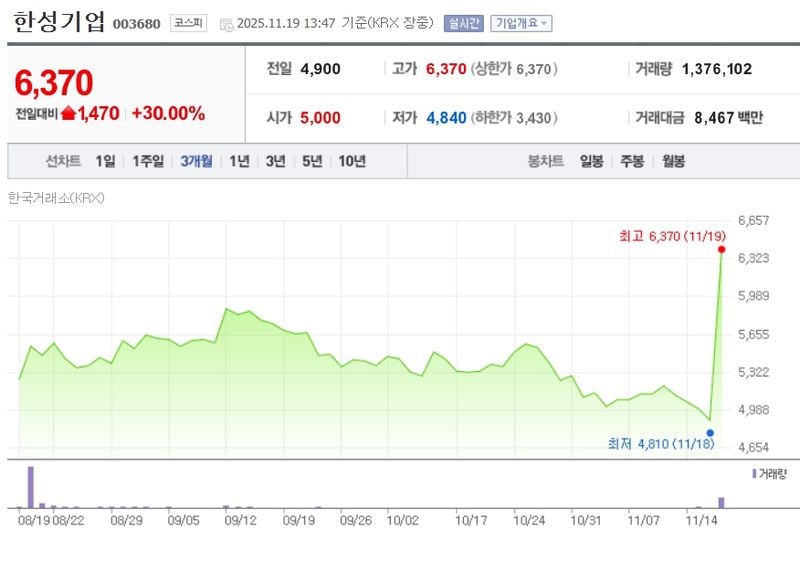Select the 1일 line chart period
The height and width of the screenshot is (584, 800).
106,161
